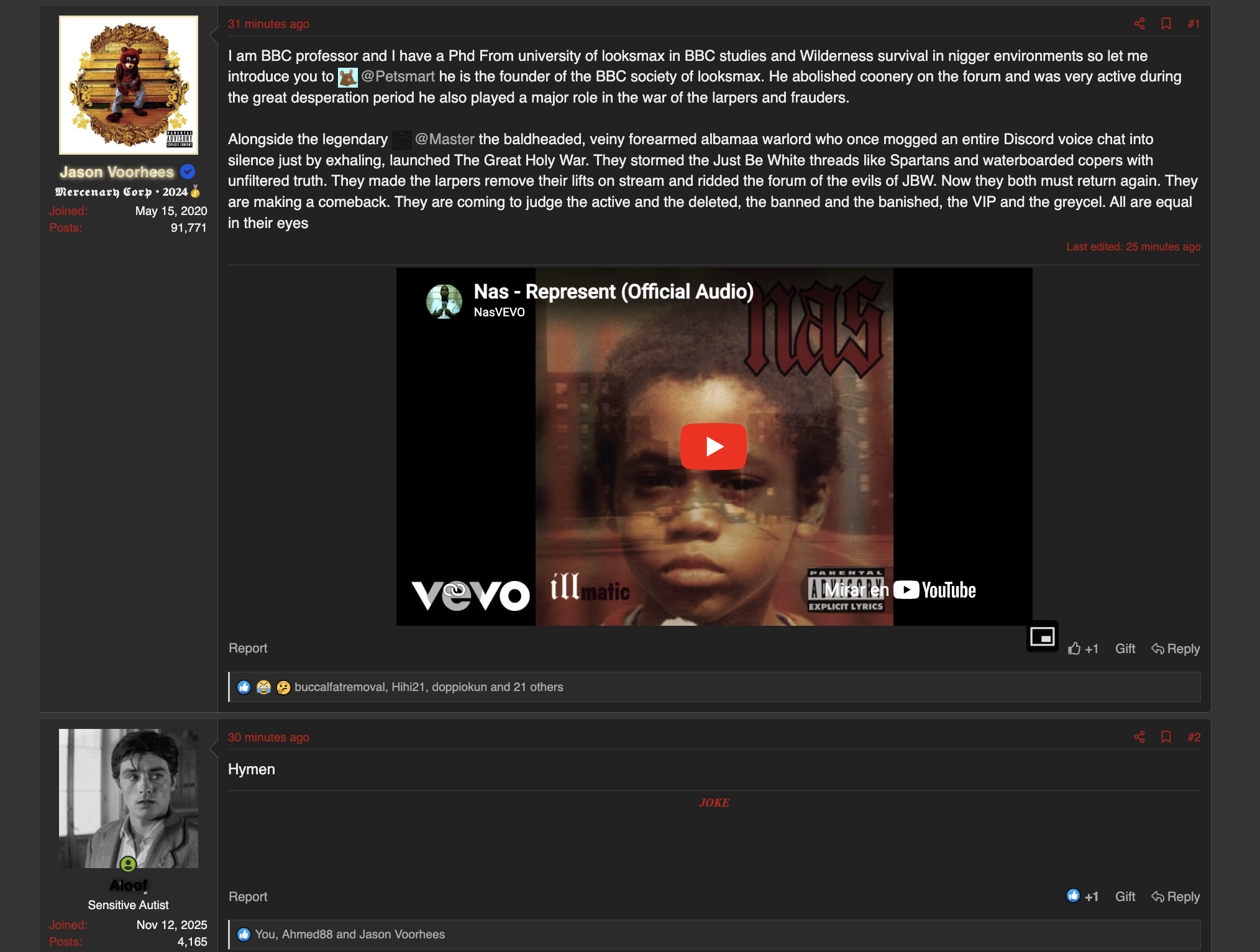1260x952 pixels.
Task: Click the Petsmart mini avatar in post
Action: pyautogui.click(x=347, y=77)
